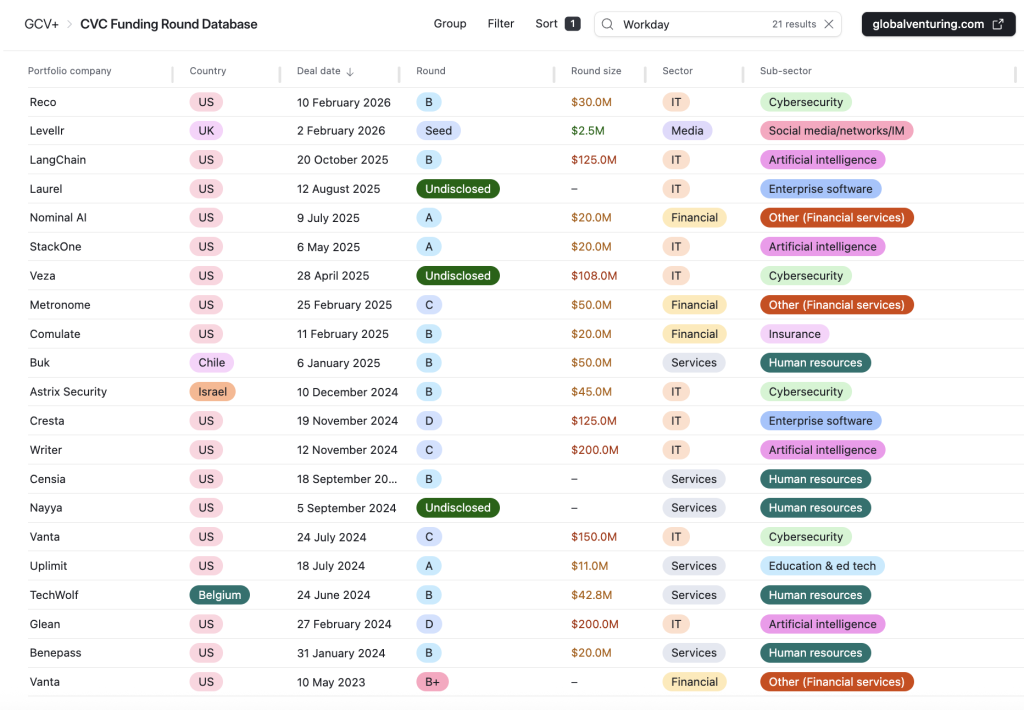Image resolution: width=1024 pixels, height=710 pixels.
Task: Open the Group options
Action: pyautogui.click(x=449, y=23)
